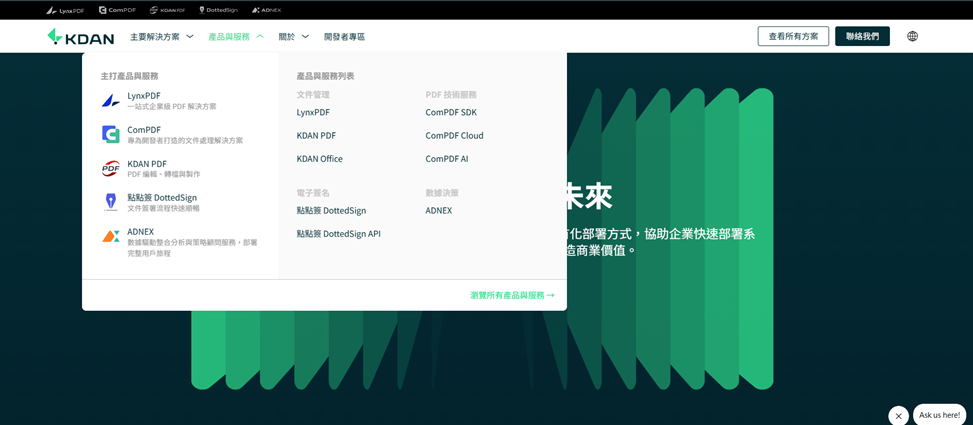
Task: Click the 查看所有方案 button
Action: tap(793, 36)
